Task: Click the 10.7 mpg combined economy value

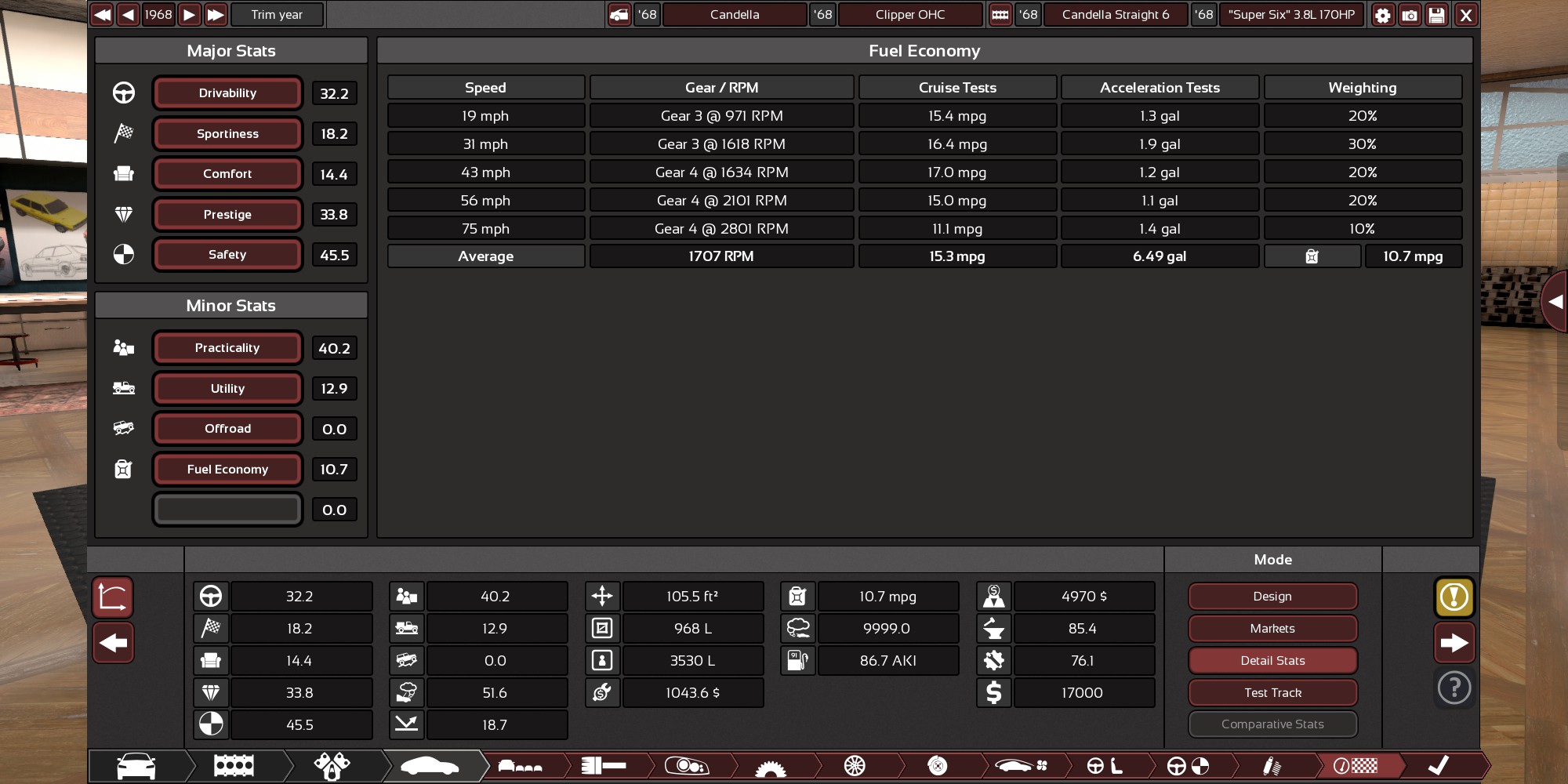Action: click(1413, 256)
